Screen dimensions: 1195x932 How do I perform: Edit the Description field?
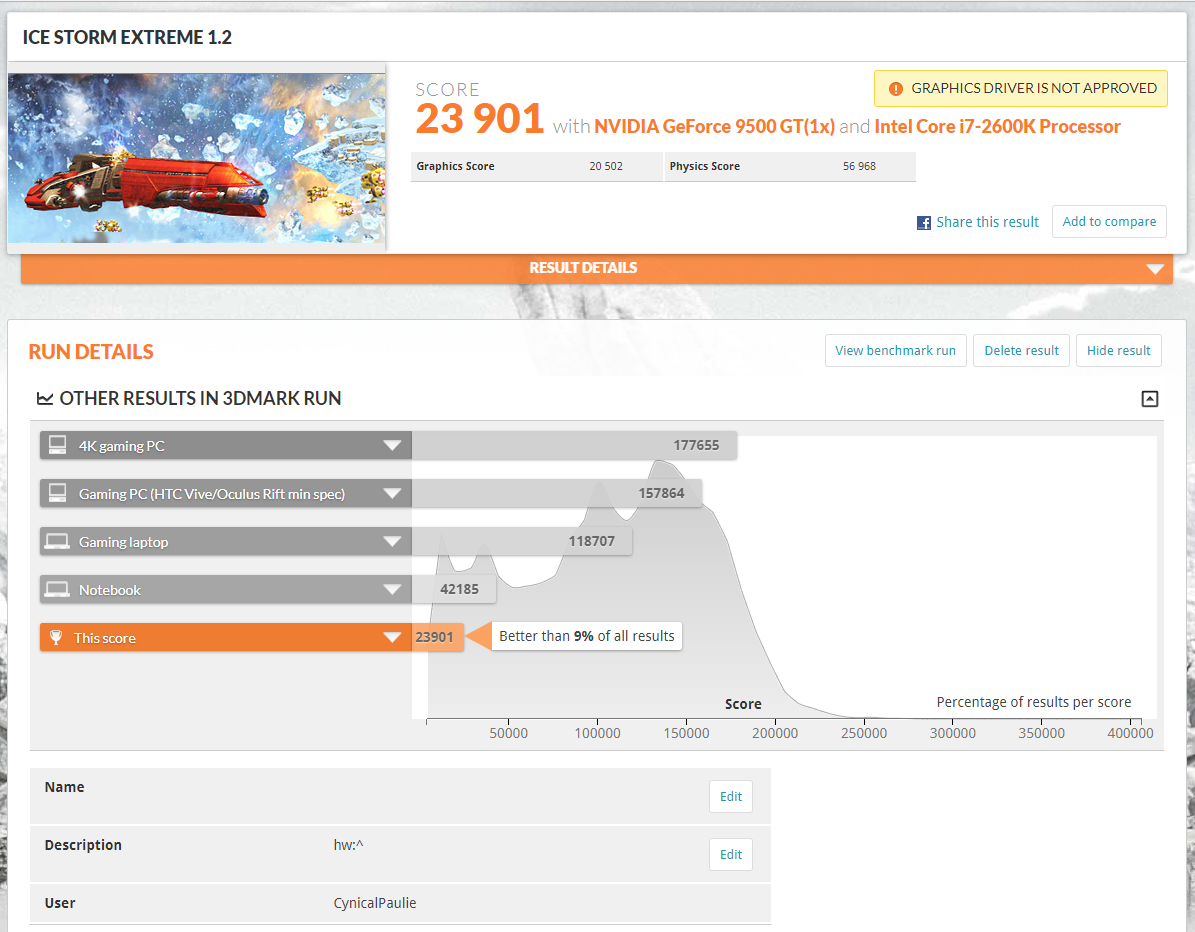[x=730, y=854]
